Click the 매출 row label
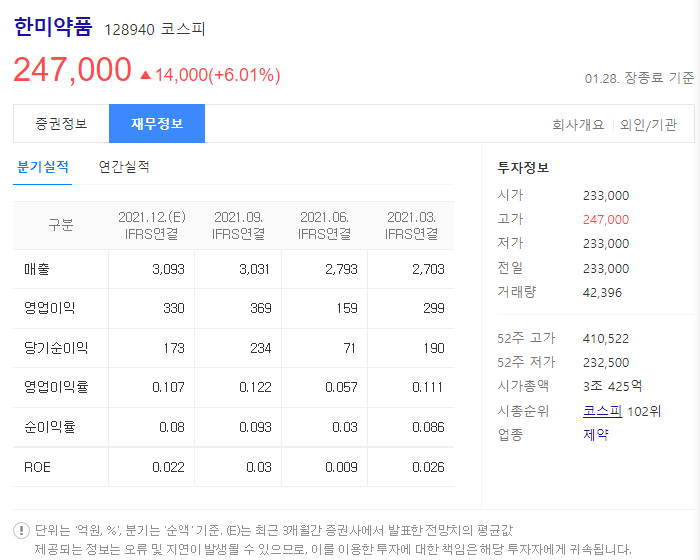 (37, 269)
